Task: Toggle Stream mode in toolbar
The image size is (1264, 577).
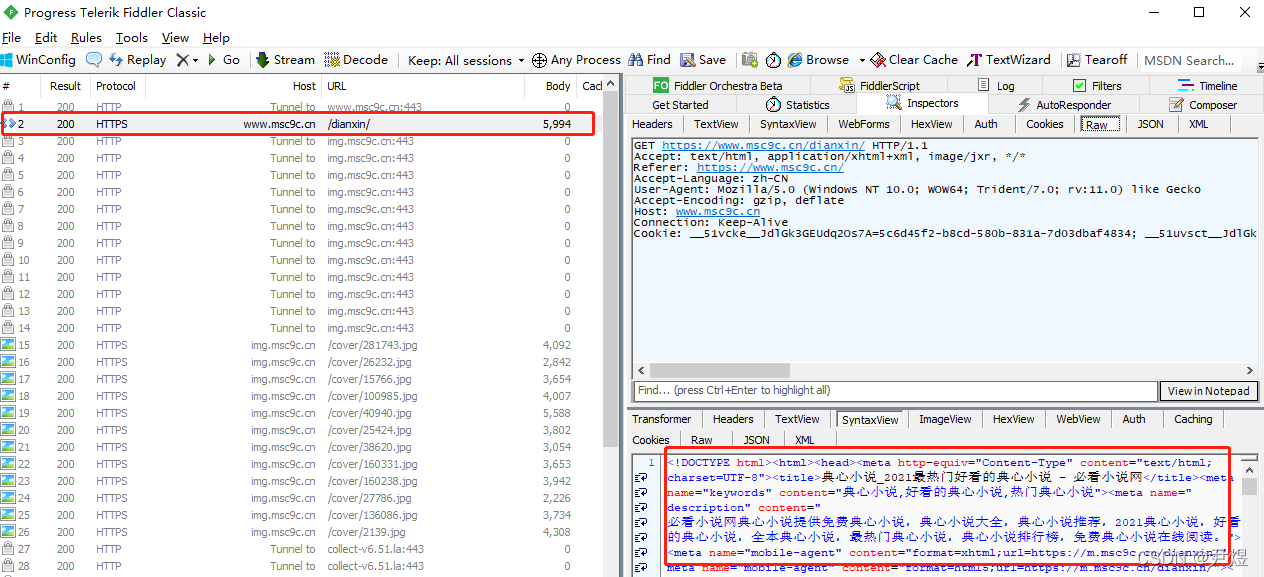Action: (285, 60)
